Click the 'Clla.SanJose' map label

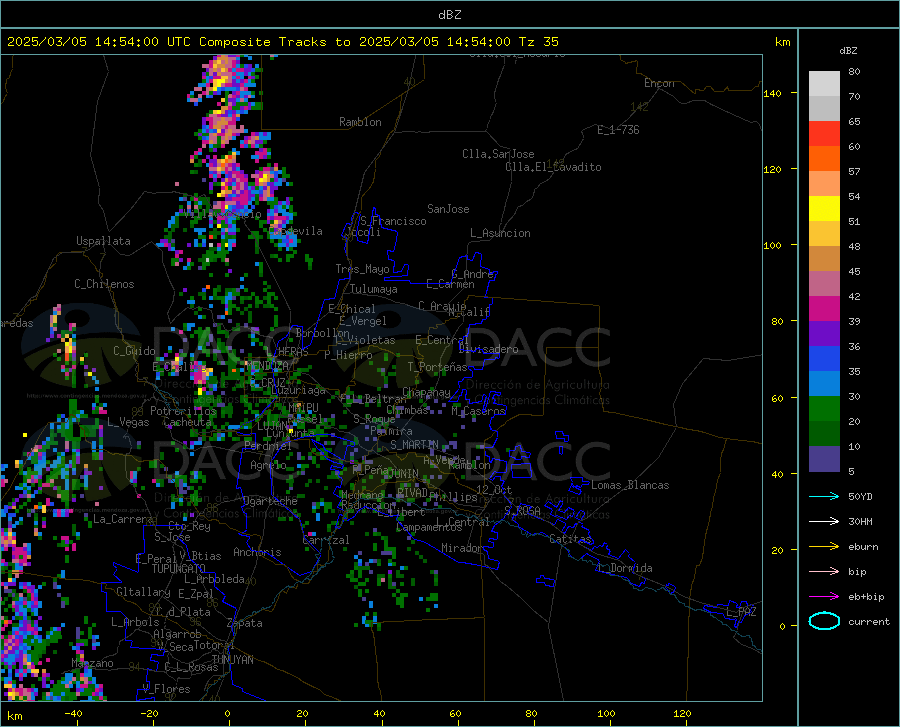click(x=498, y=154)
